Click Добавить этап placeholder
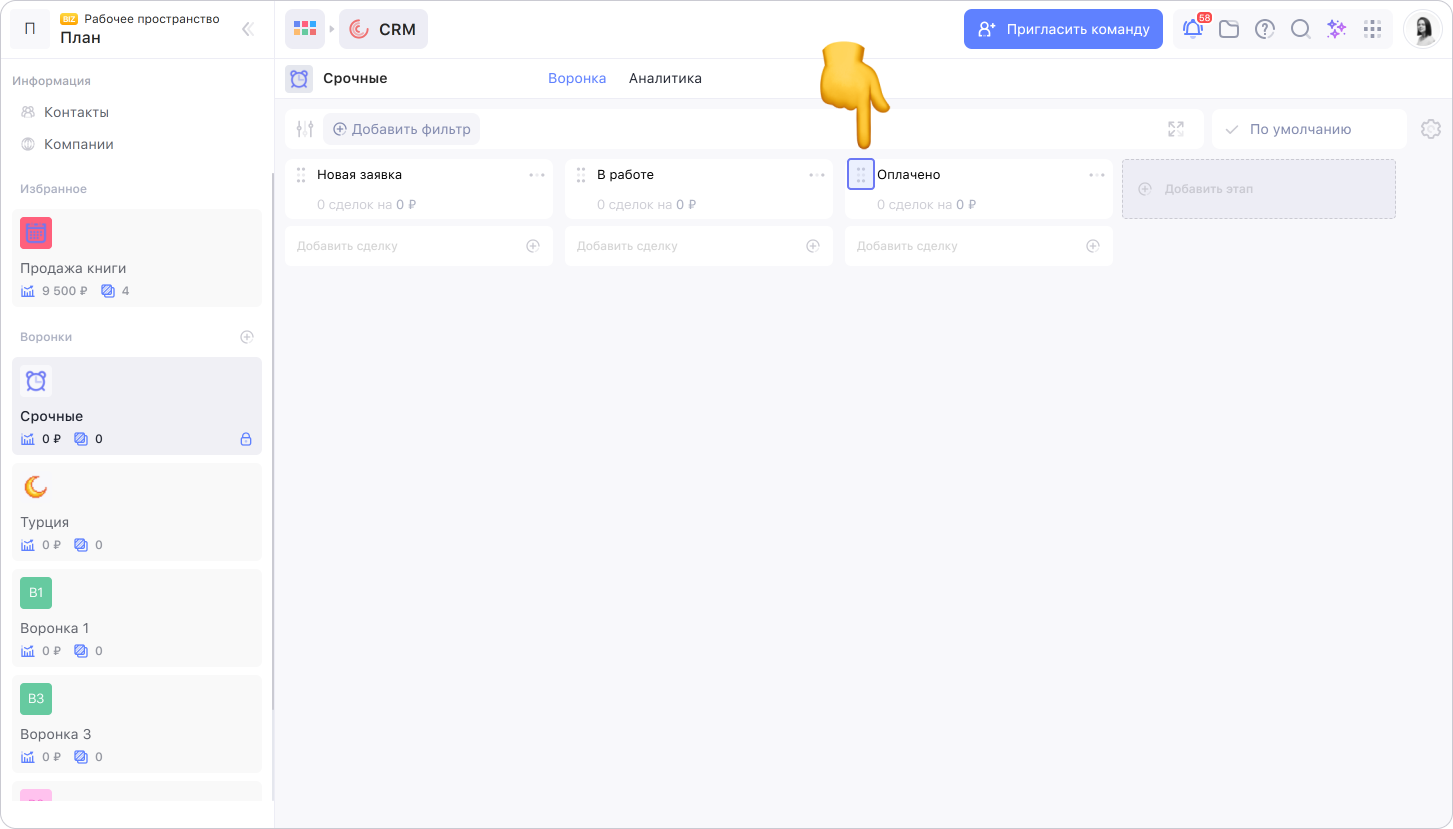 (1259, 189)
